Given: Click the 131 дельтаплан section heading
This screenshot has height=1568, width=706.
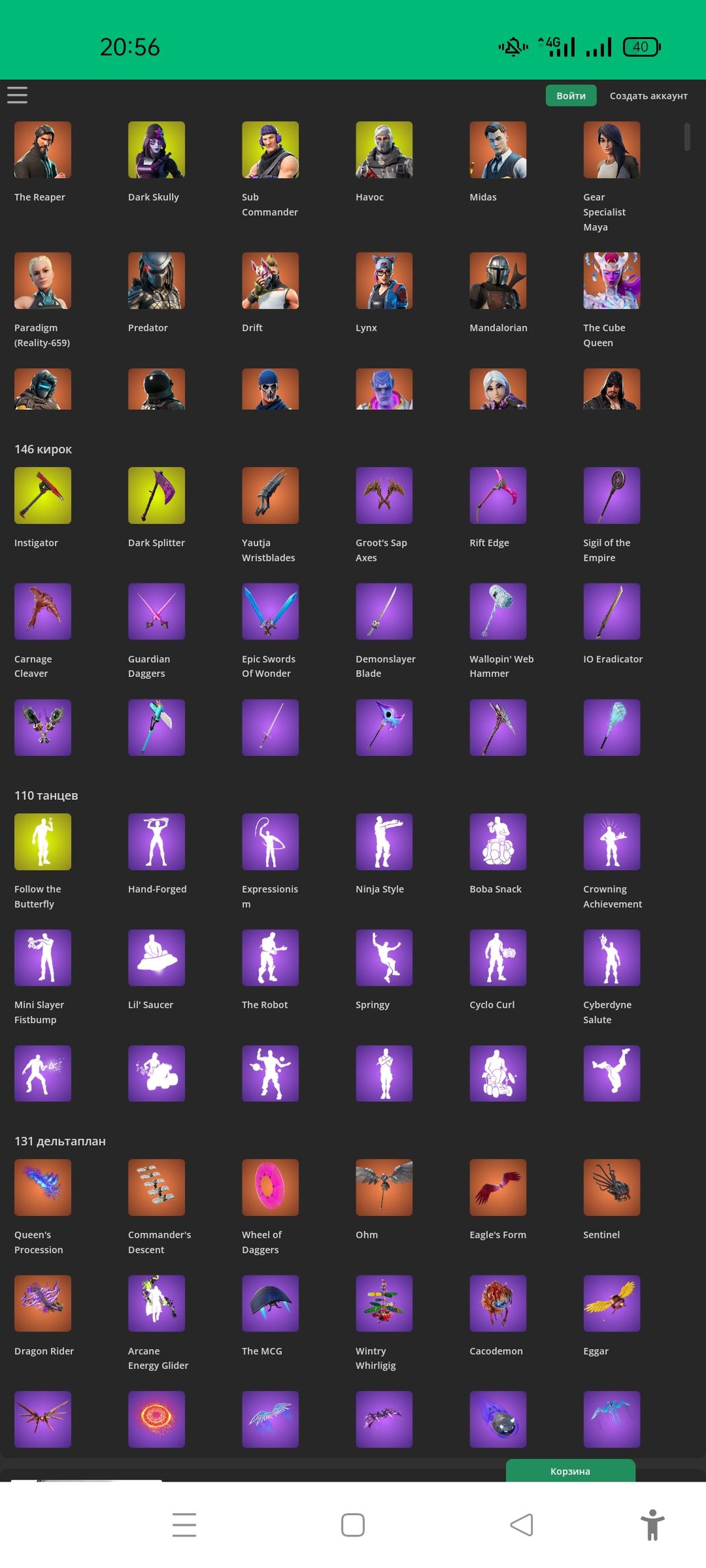Looking at the screenshot, I should [60, 1141].
